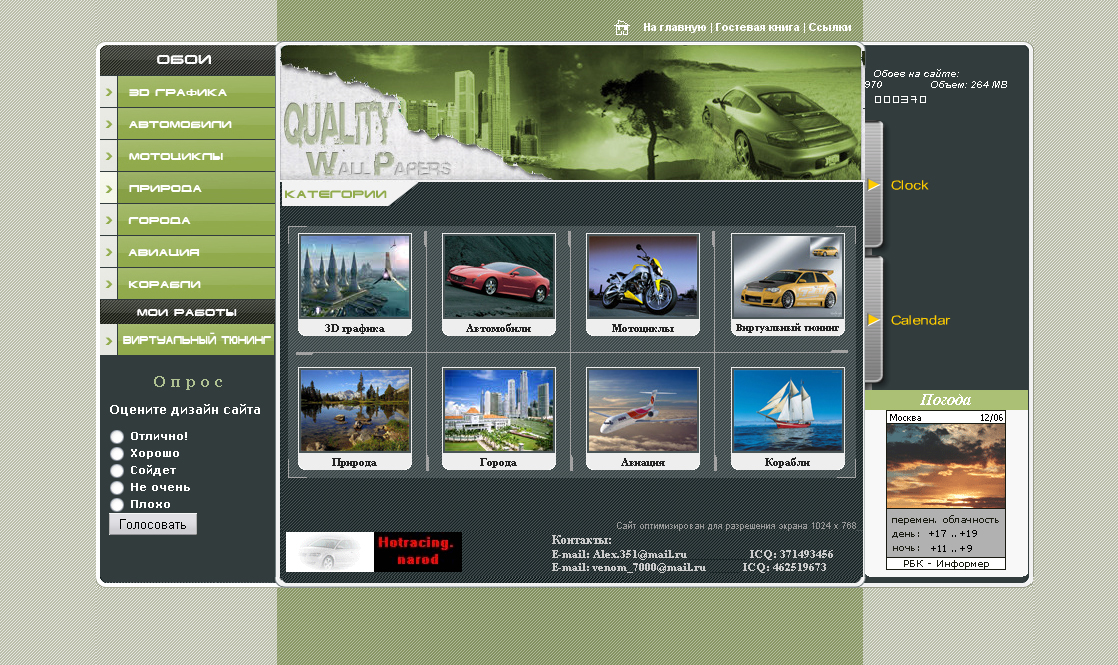Click the arrow icon next to АВТОМОБИЛИ
This screenshot has height=665, width=1118.
click(108, 124)
